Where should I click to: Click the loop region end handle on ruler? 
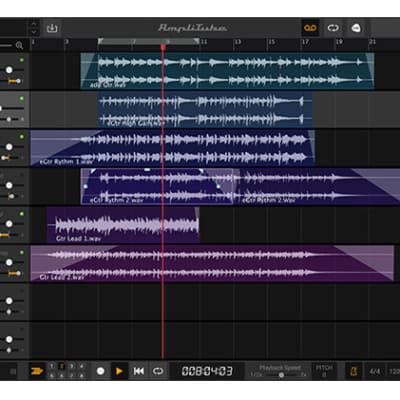point(196,41)
